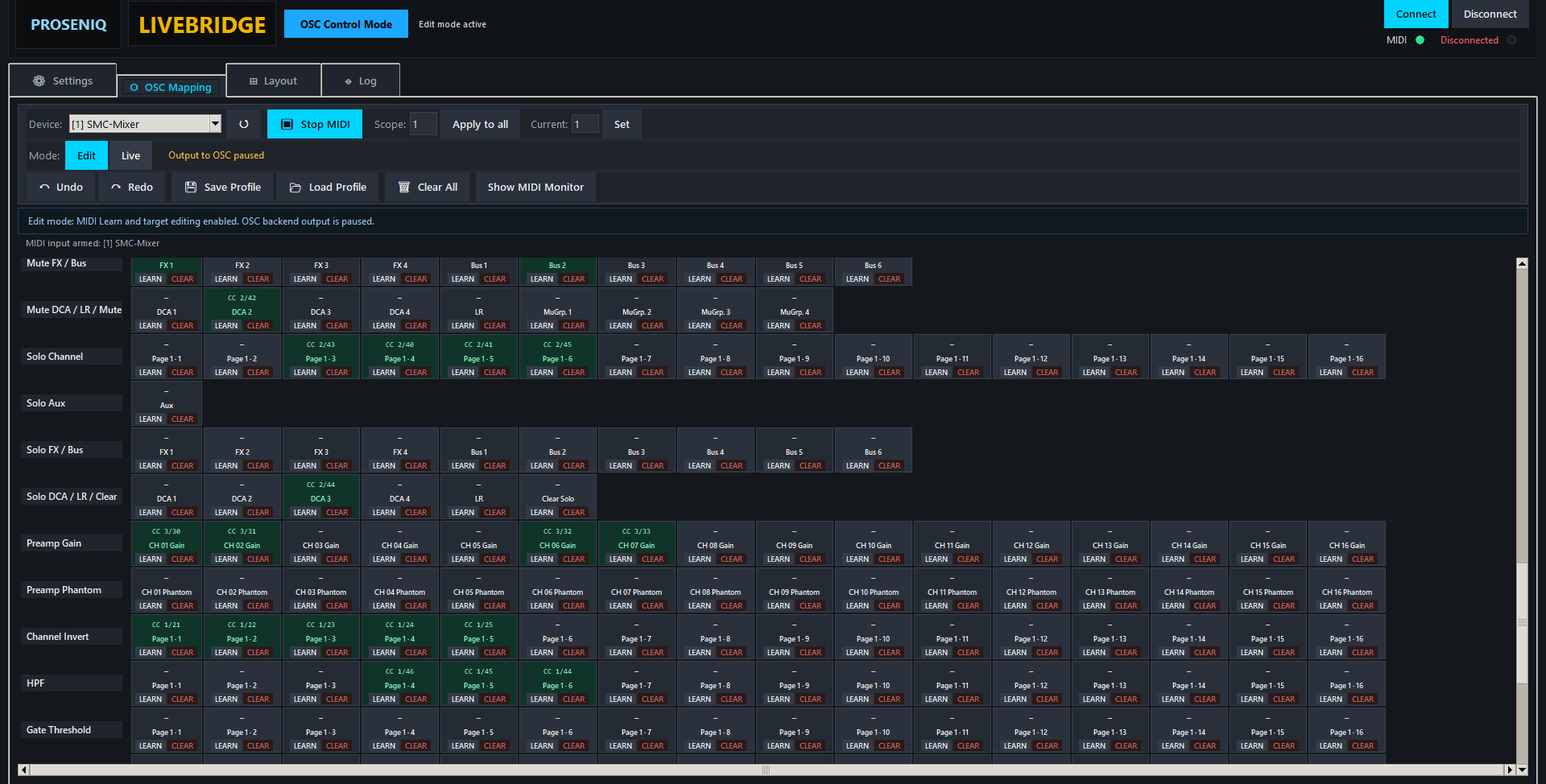Switch mode to Edit
This screenshot has height=784, width=1546.
pos(86,155)
